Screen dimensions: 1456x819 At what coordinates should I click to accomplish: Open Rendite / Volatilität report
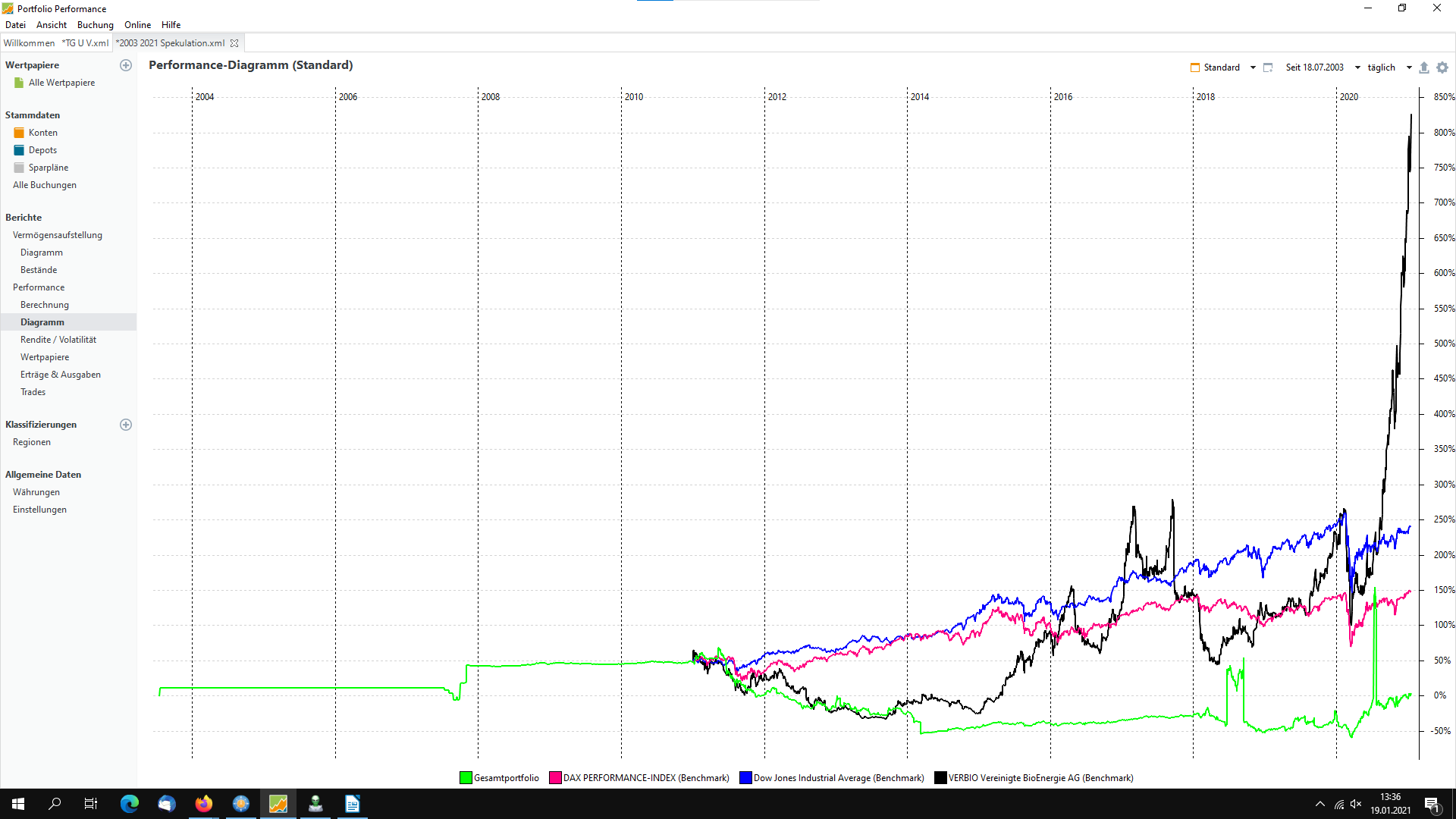click(x=58, y=340)
